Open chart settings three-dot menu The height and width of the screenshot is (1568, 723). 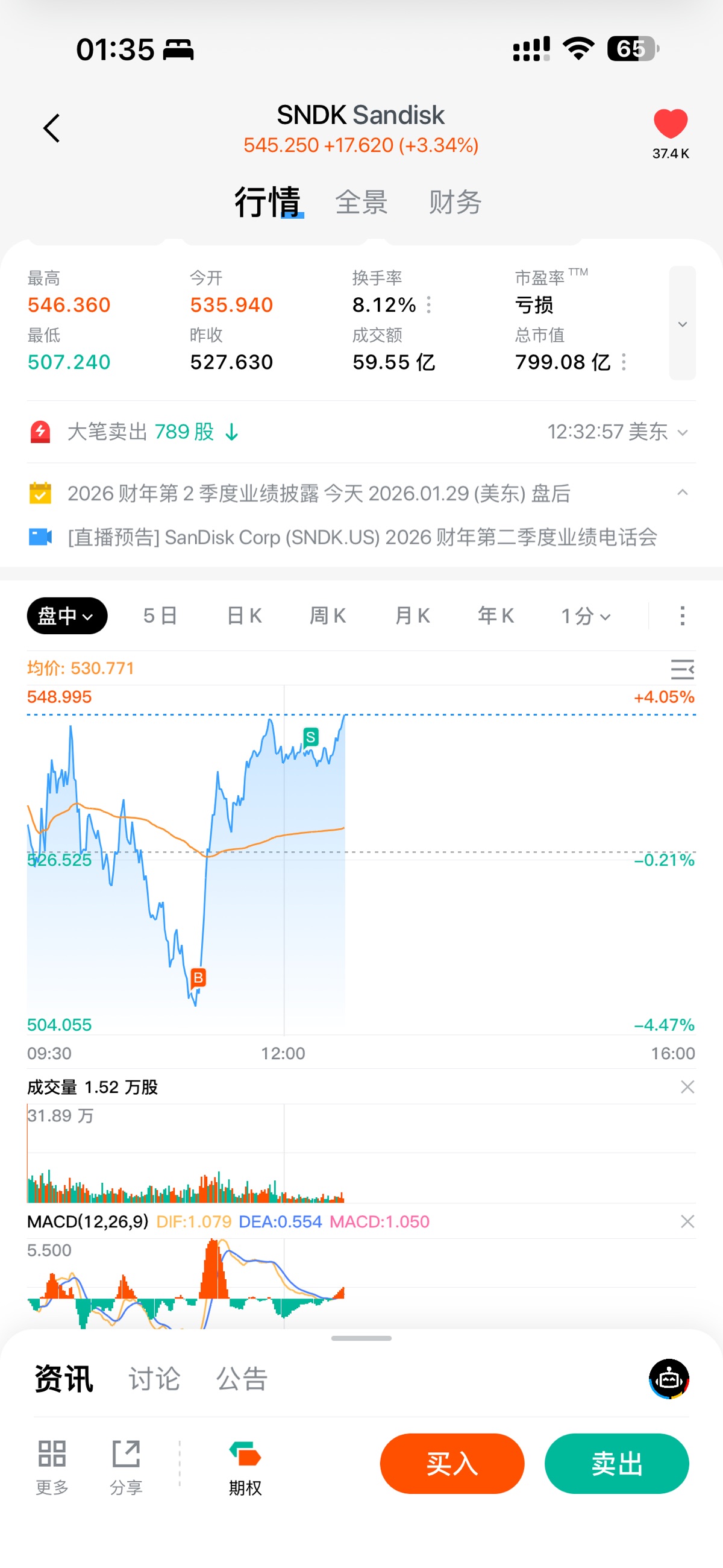tap(682, 616)
